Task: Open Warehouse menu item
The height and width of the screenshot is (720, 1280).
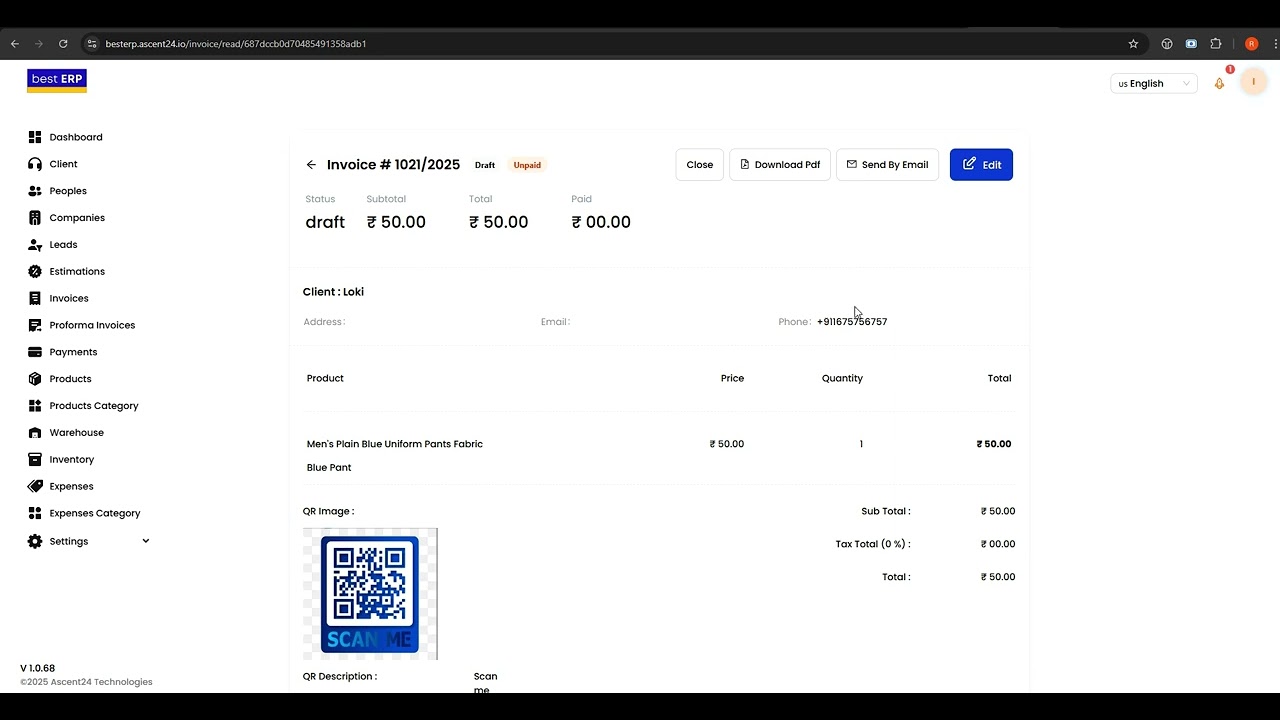Action: coord(77,433)
